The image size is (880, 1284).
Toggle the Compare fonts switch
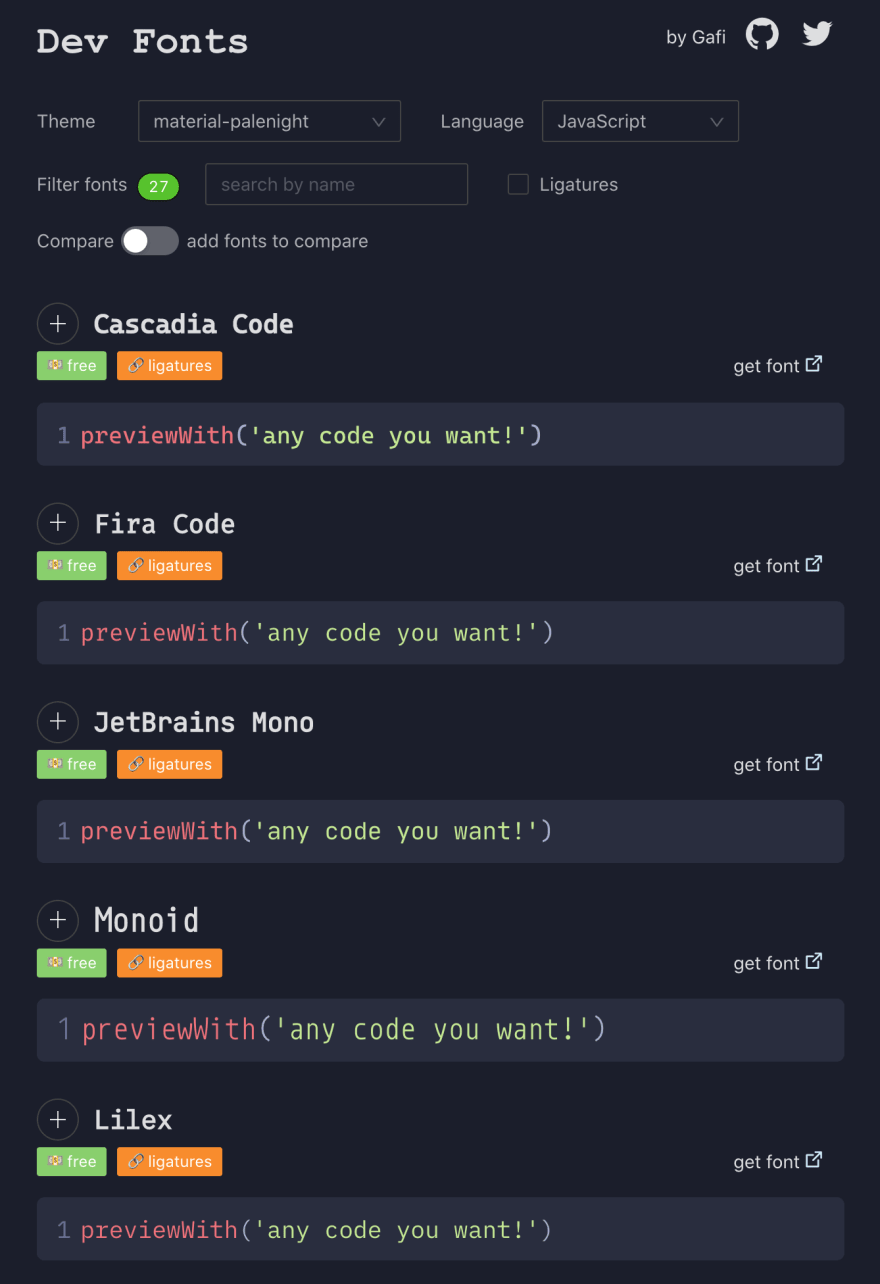tap(150, 241)
